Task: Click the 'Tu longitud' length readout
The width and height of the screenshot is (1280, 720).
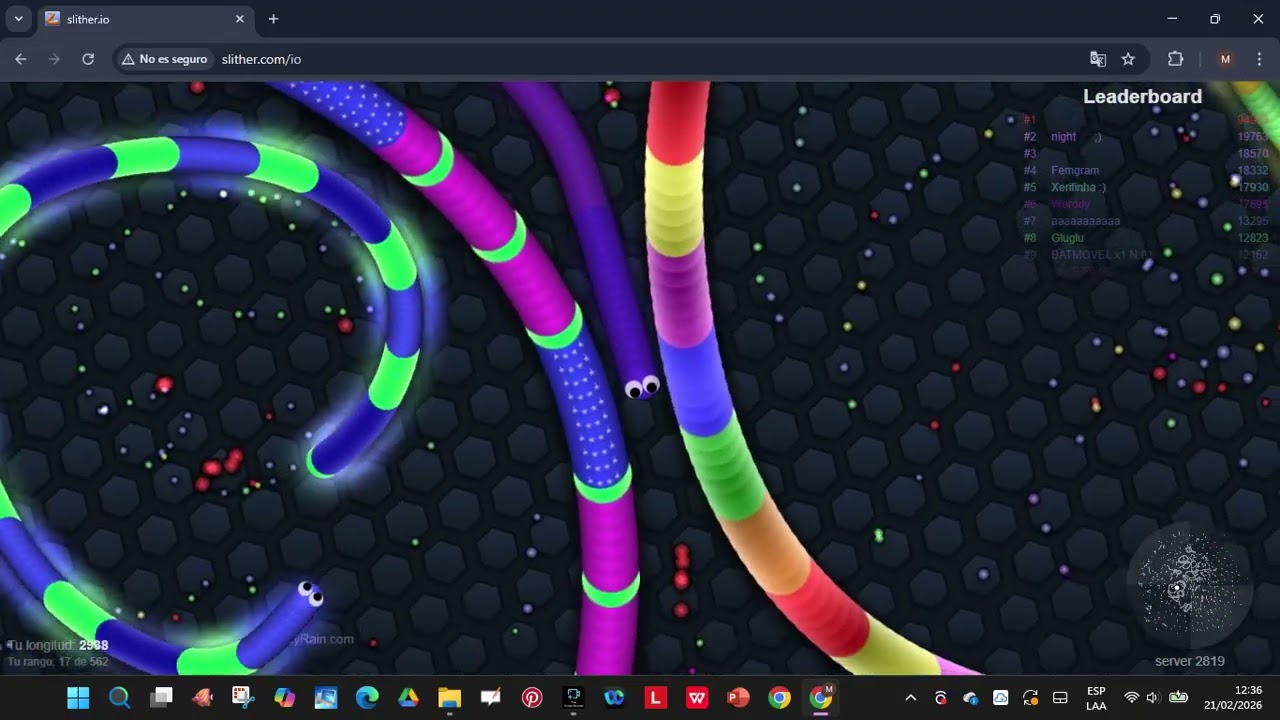Action: [58, 646]
